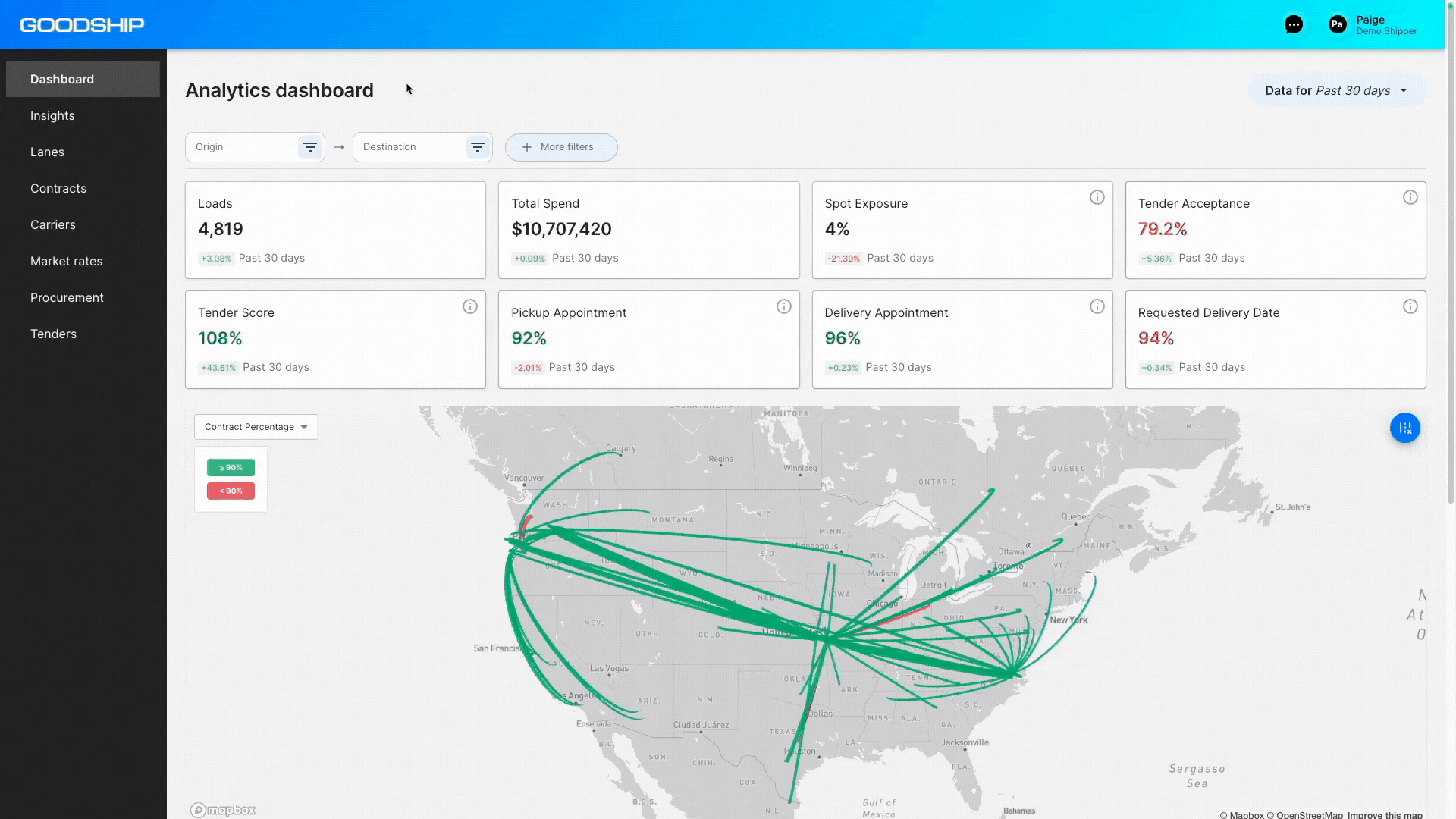Click the Origin filter icon
Image resolution: width=1456 pixels, height=819 pixels.
[310, 147]
